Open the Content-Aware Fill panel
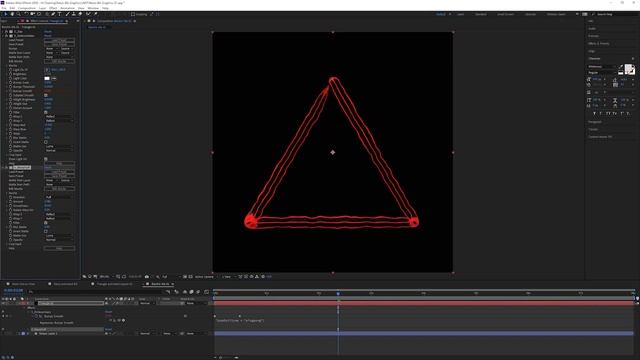640x360 pixels. click(600, 137)
